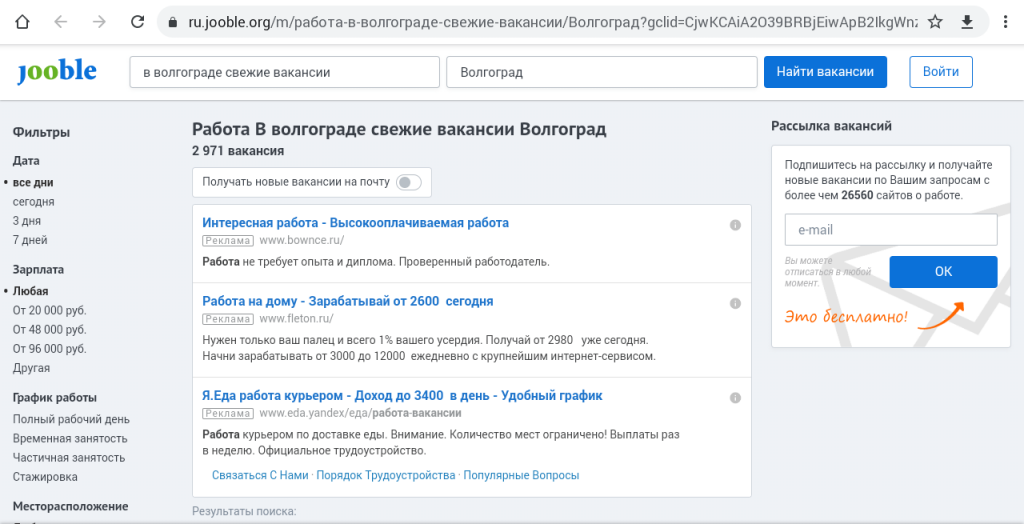
Task: Click the info icon beside the bownce.ru ad
Action: point(735,225)
